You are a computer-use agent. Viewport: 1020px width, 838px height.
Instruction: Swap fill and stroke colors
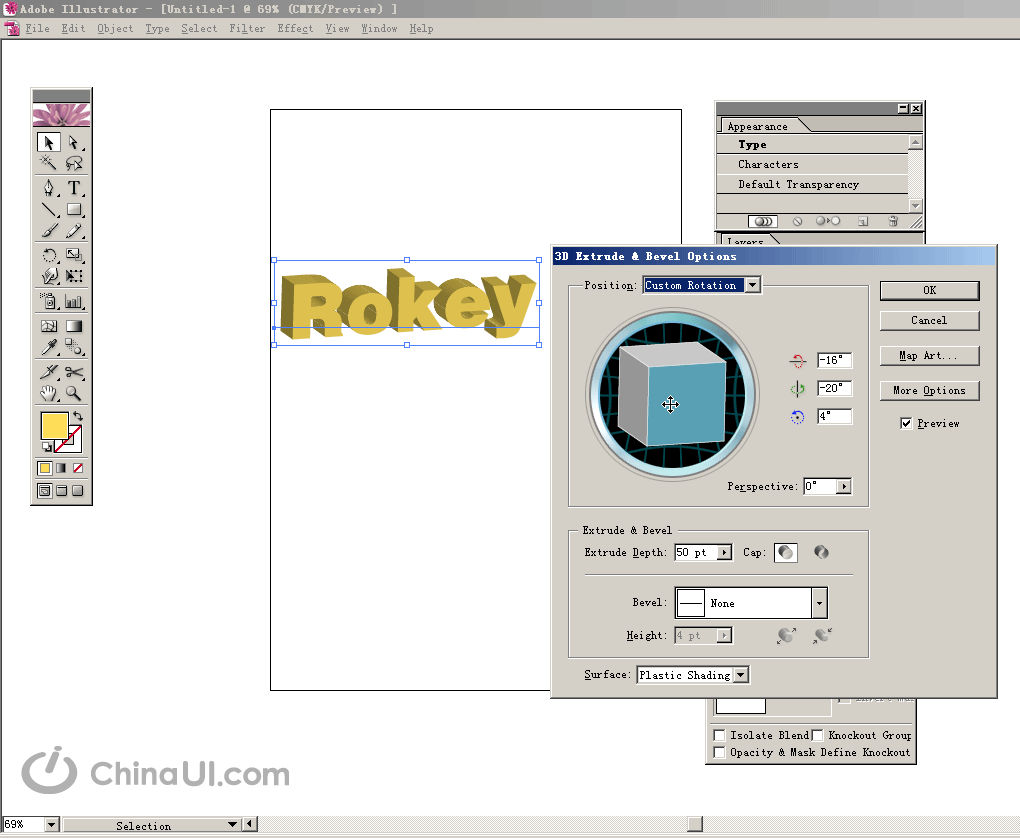tap(78, 416)
